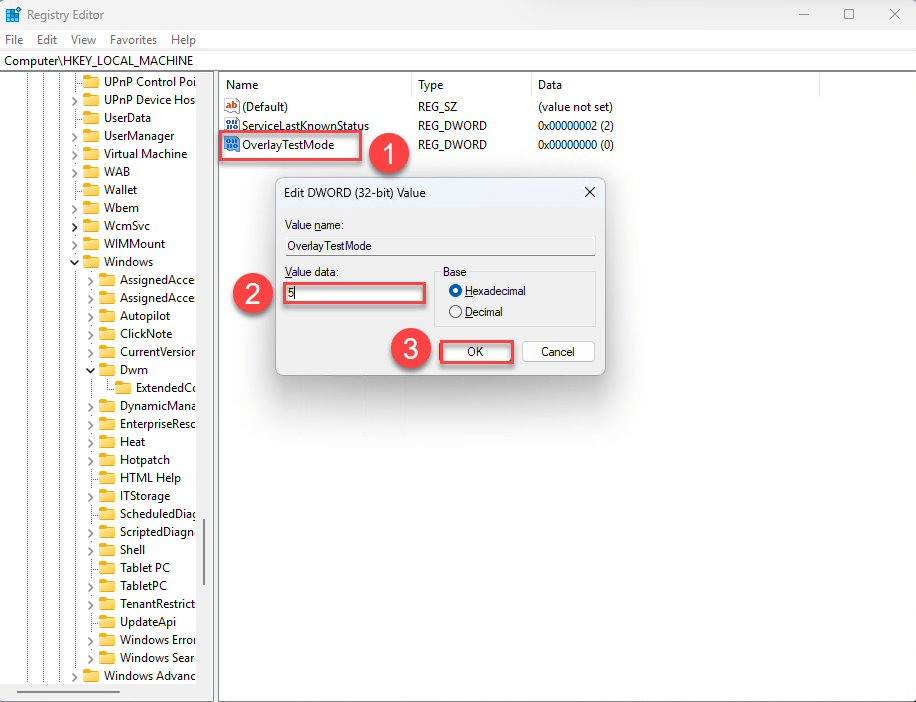This screenshot has width=916, height=702.
Task: Select the Decimal base option
Action: tap(456, 312)
